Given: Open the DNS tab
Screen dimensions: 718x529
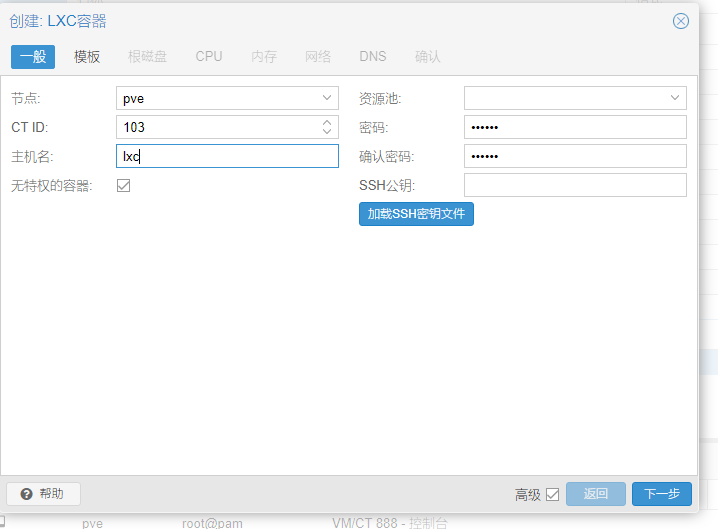Looking at the screenshot, I should (x=373, y=57).
